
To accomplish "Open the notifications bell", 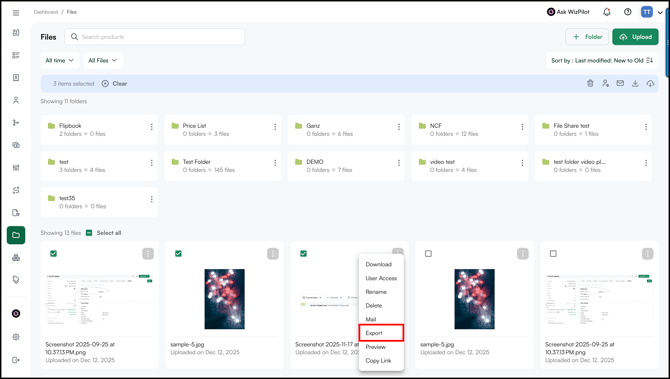I will coord(607,12).
